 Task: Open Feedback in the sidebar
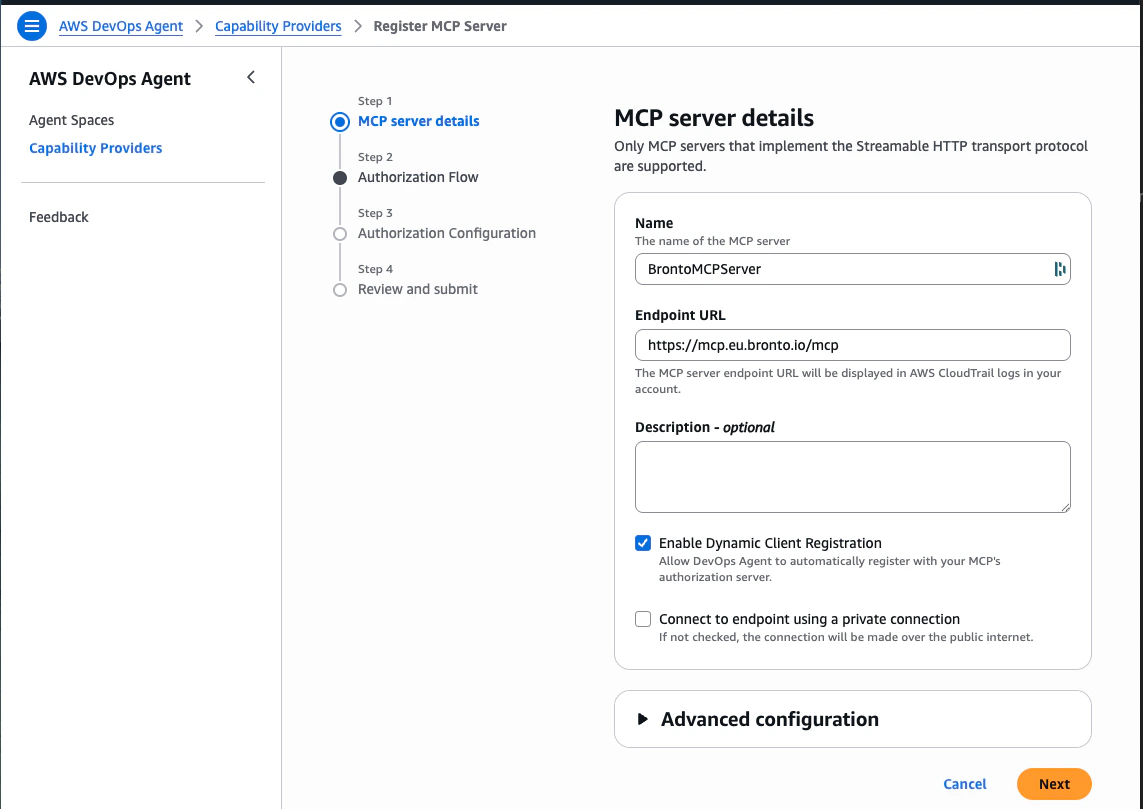tap(58, 217)
